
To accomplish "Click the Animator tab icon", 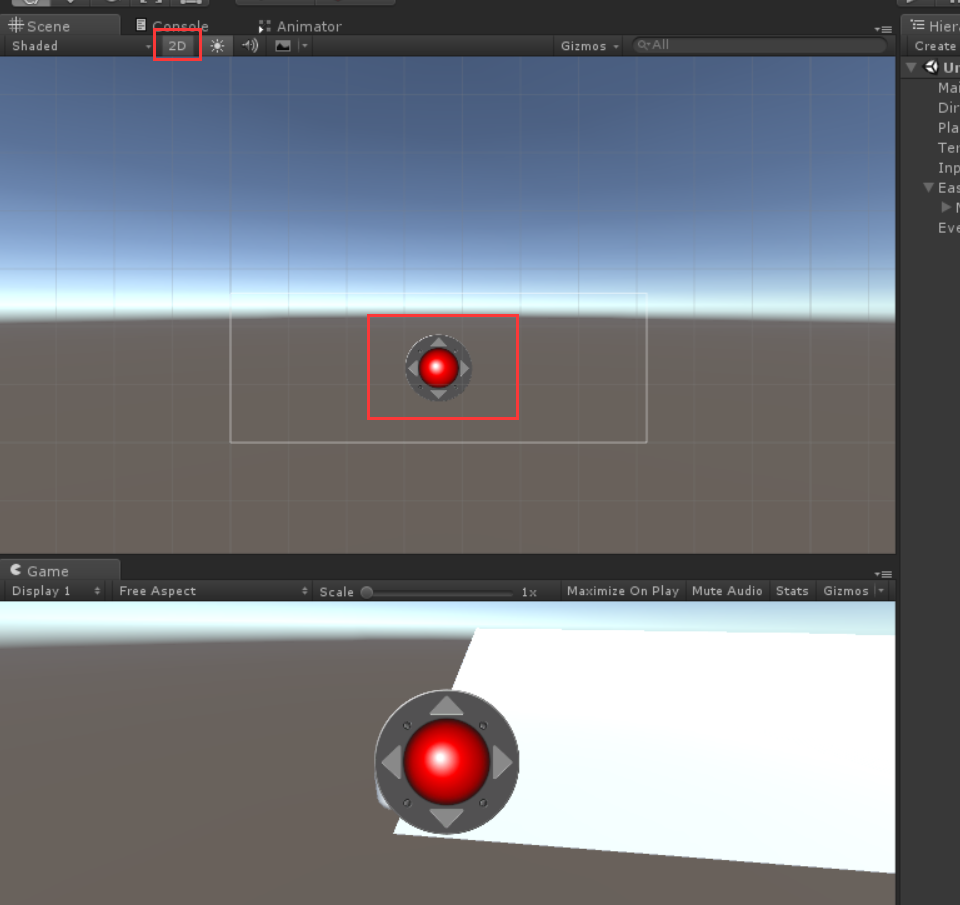I will click(x=264, y=25).
